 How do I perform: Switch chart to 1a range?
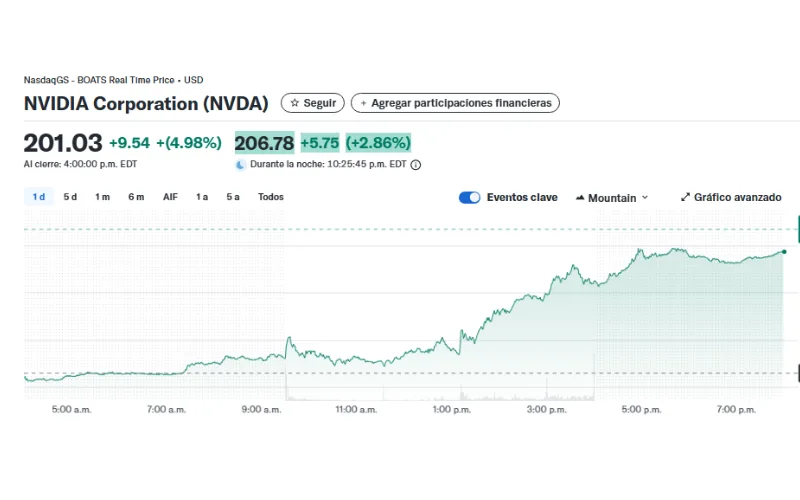(202, 197)
